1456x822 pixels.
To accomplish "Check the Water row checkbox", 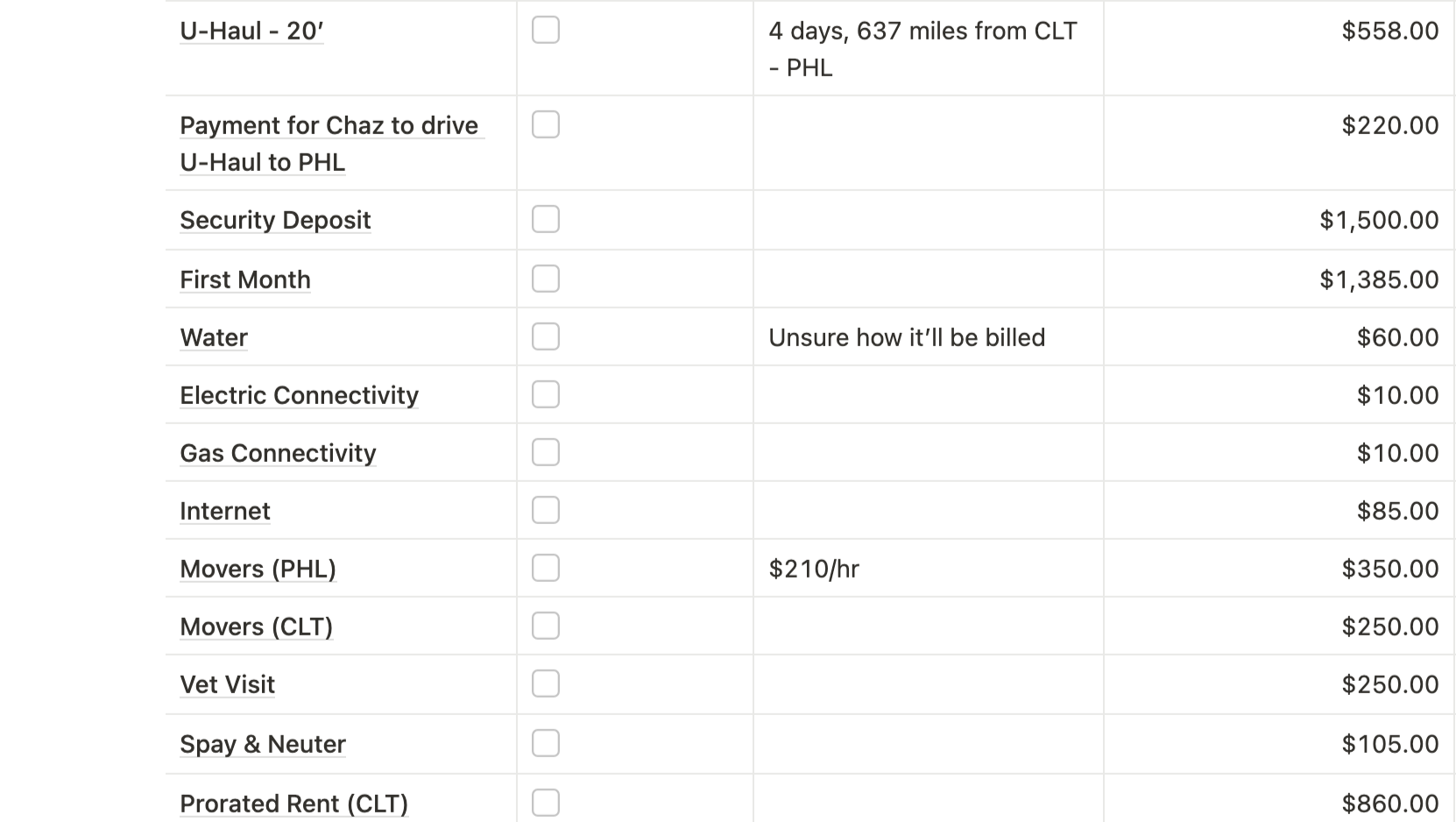I will point(546,337).
